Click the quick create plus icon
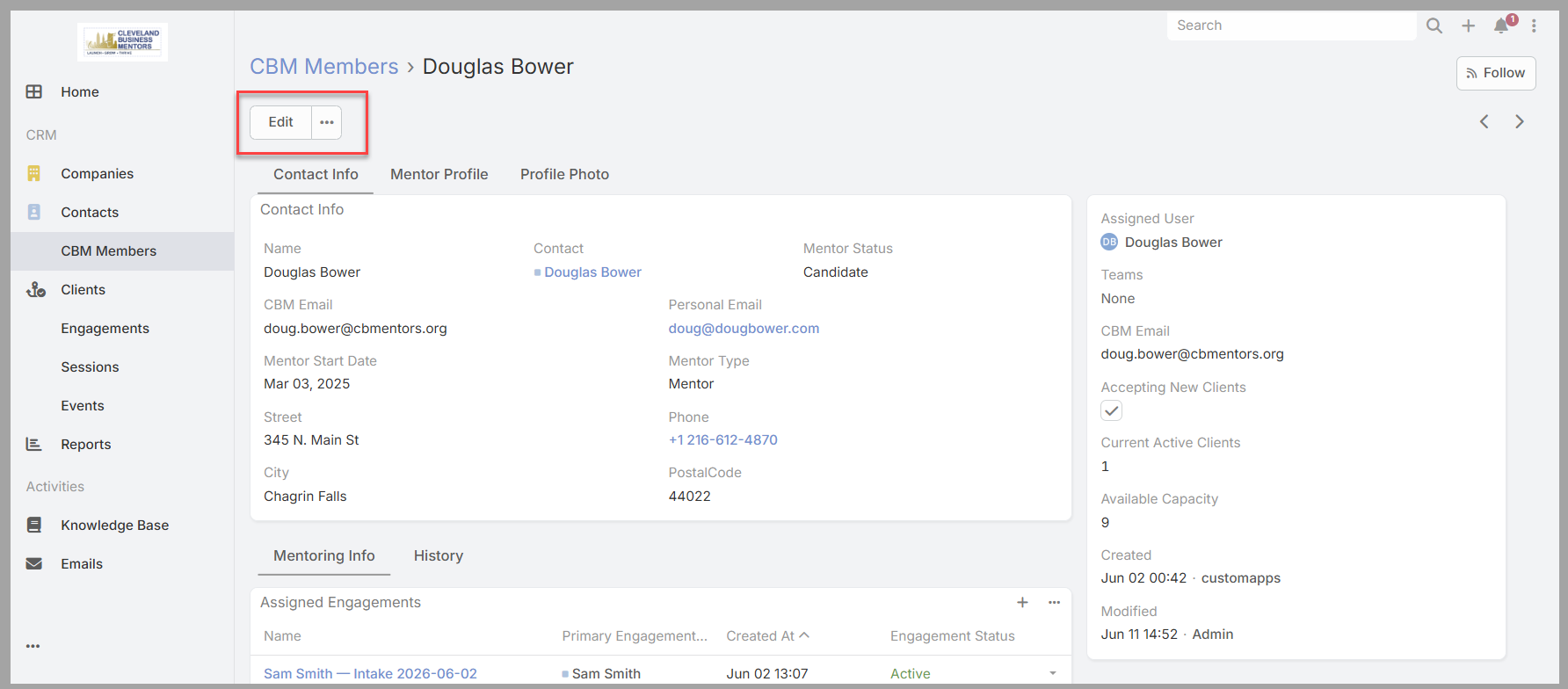The height and width of the screenshot is (689, 1568). click(1469, 25)
